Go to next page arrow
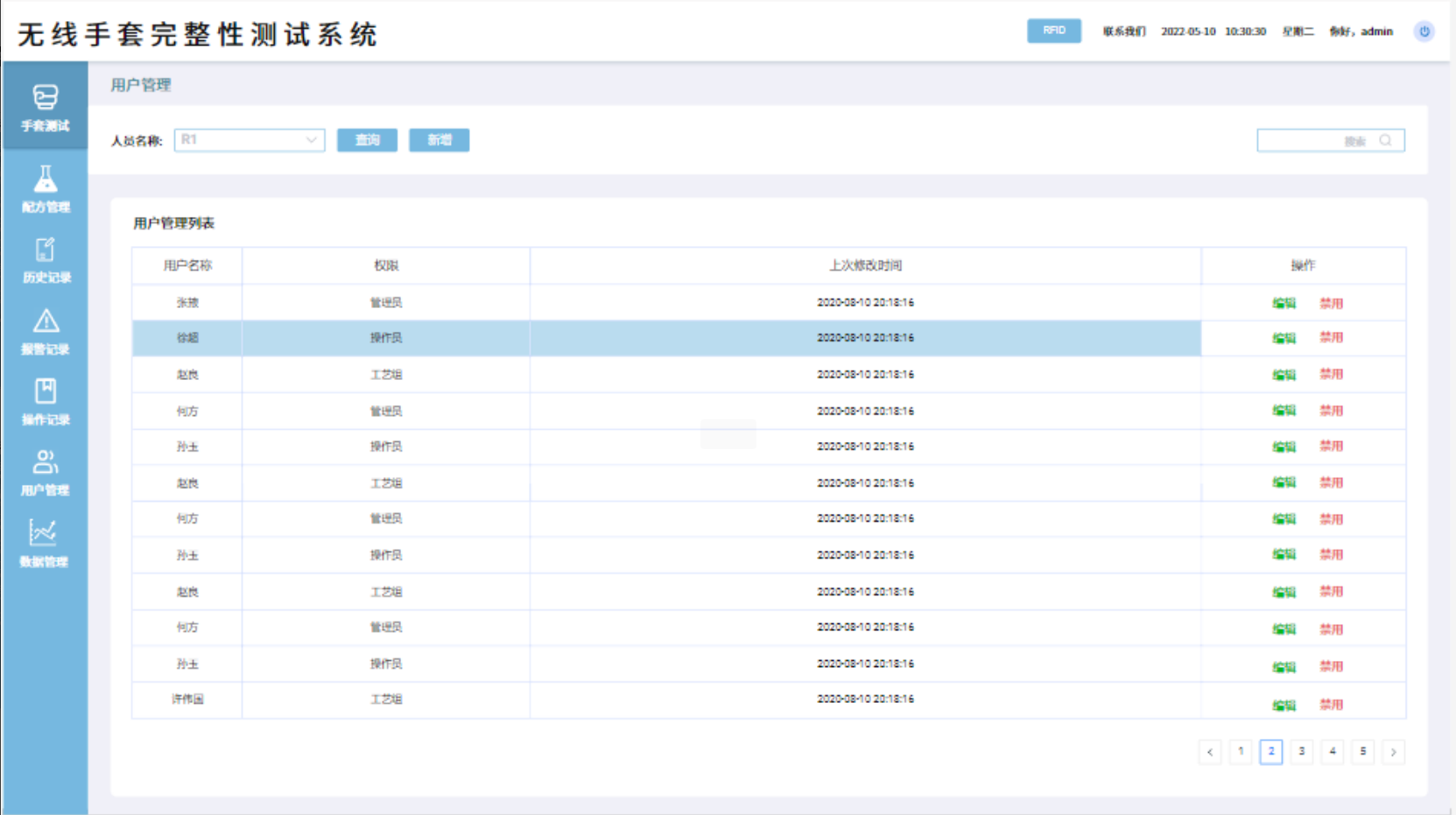 pos(1393,752)
